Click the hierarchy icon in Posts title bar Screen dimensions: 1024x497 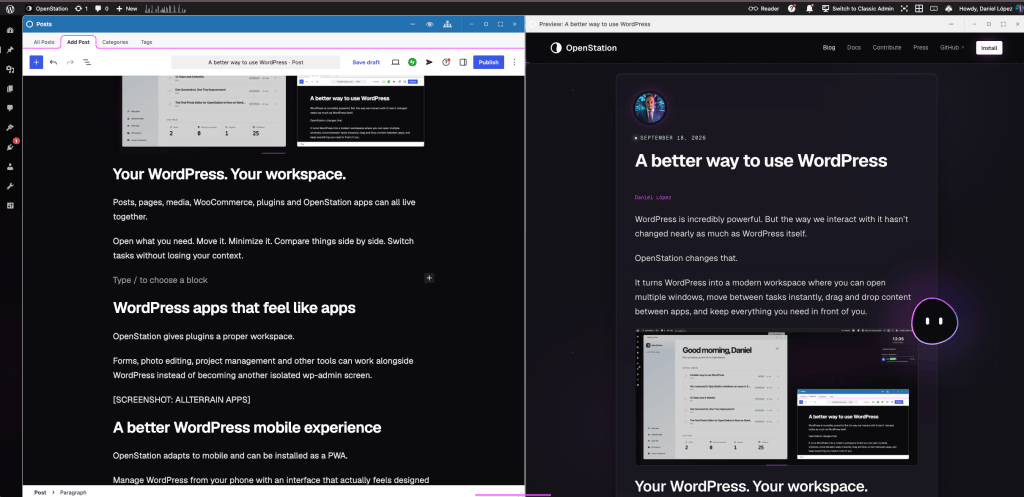[x=447, y=24]
